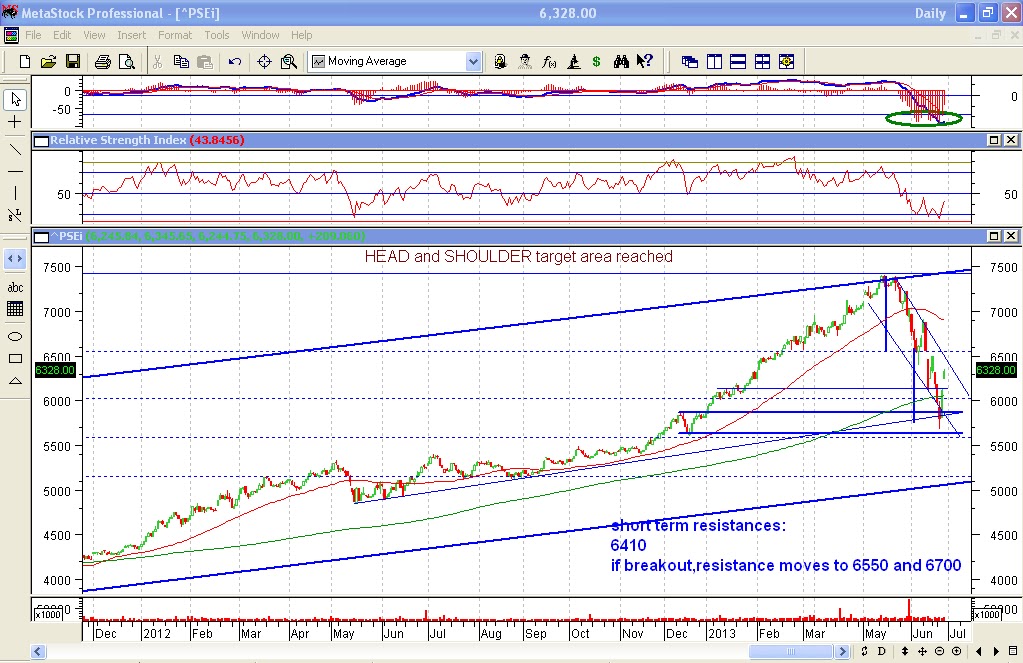
Task: Open the Insert menu
Action: [132, 34]
